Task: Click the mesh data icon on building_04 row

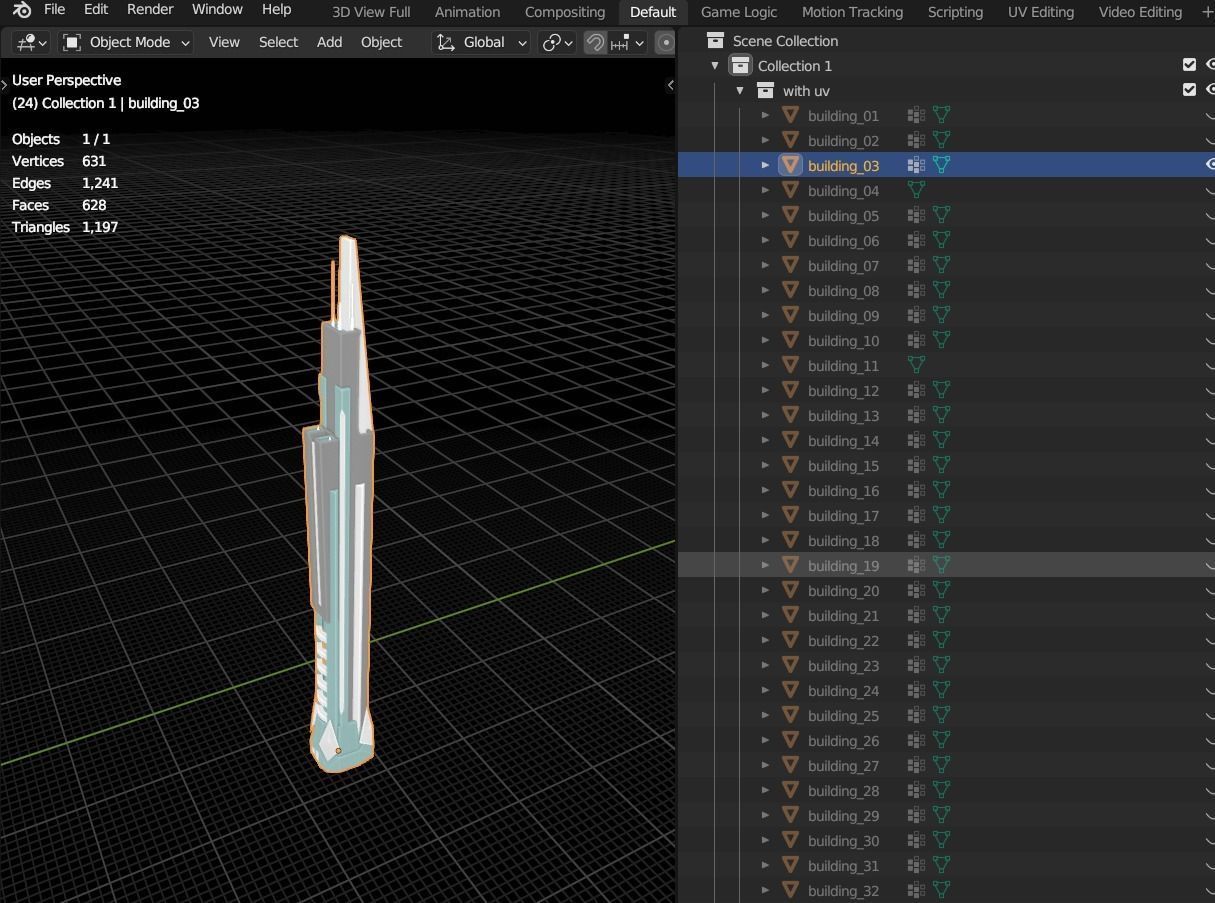Action: pos(915,190)
